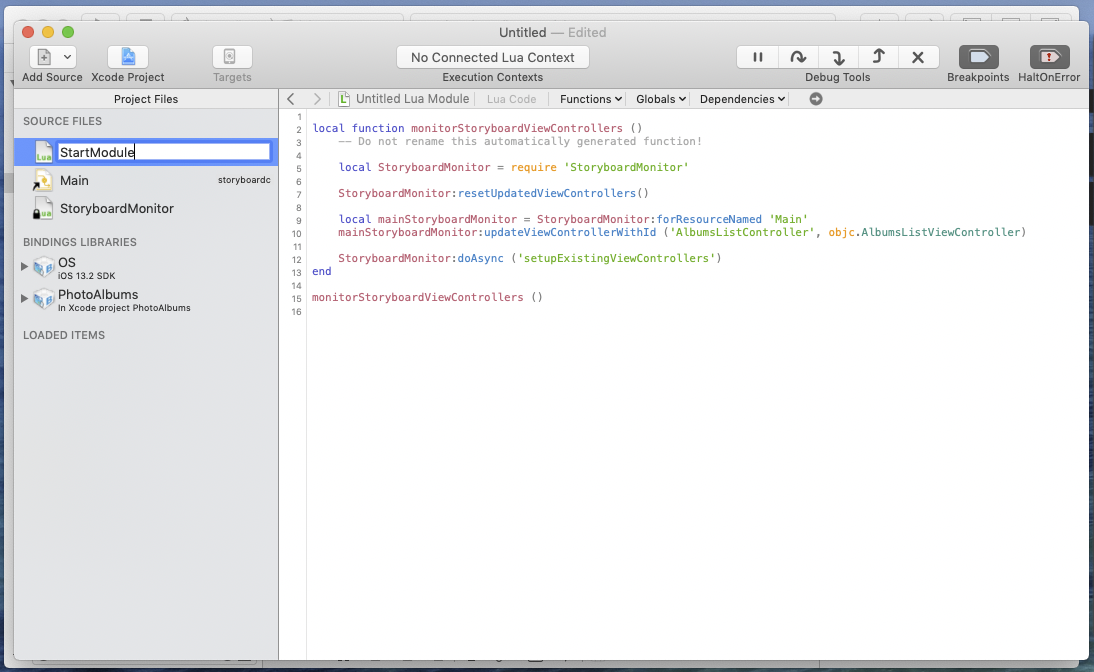Screen dimensions: 1094x672
Task: Open the Functions dropdown
Action: coord(590,99)
